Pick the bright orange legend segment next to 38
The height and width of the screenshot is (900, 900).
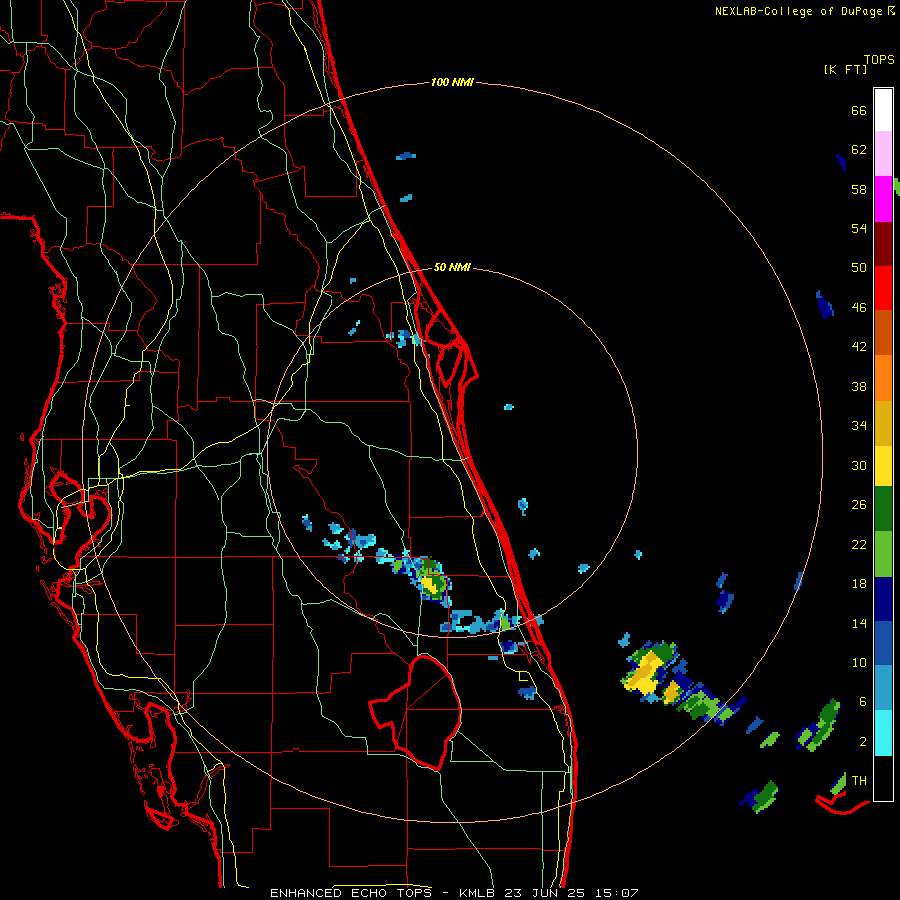pyautogui.click(x=883, y=378)
